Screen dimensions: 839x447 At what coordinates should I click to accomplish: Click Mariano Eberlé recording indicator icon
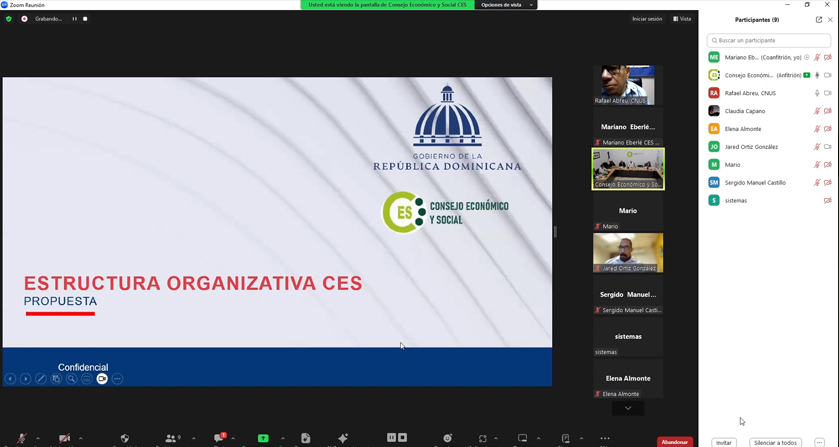pyautogui.click(x=806, y=57)
